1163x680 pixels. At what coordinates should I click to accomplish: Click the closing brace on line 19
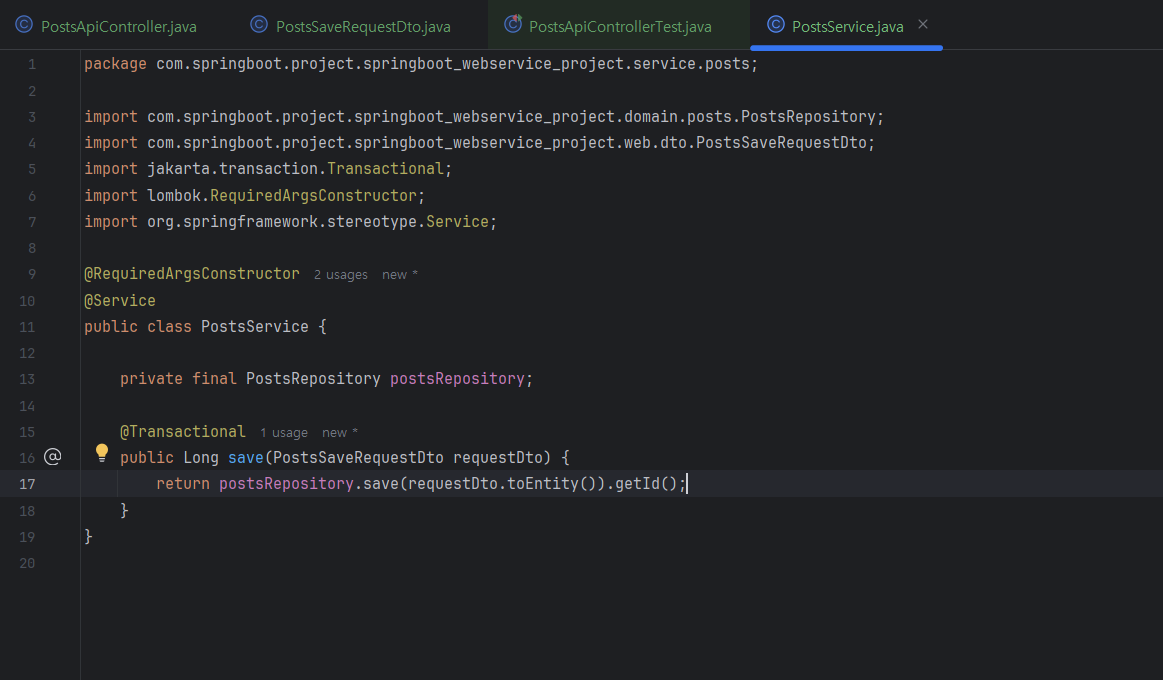(88, 536)
